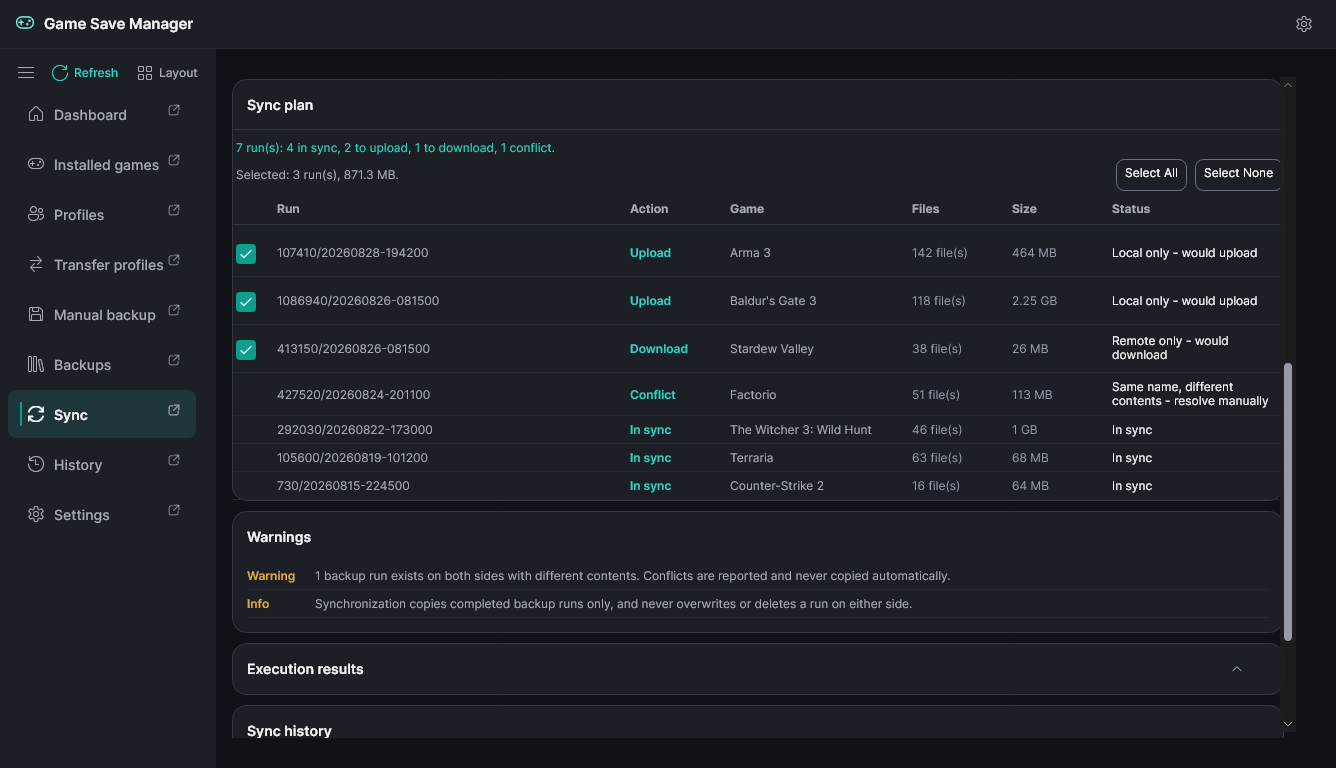Click run 107410/20260828-194200
Image resolution: width=1336 pixels, height=768 pixels.
pos(353,253)
